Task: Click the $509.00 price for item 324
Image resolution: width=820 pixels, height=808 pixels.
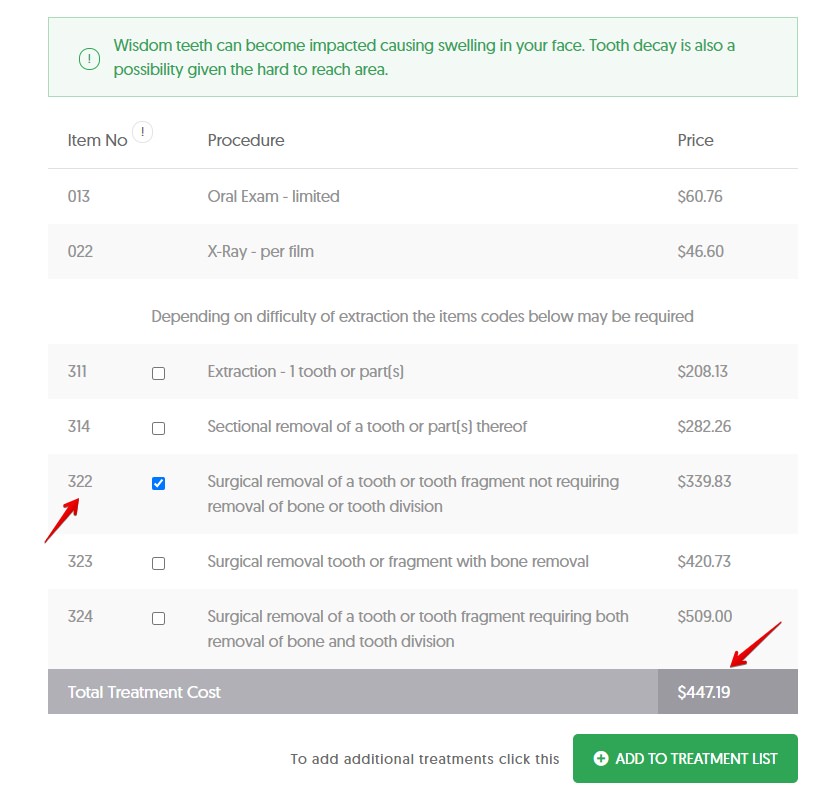Action: tap(704, 616)
